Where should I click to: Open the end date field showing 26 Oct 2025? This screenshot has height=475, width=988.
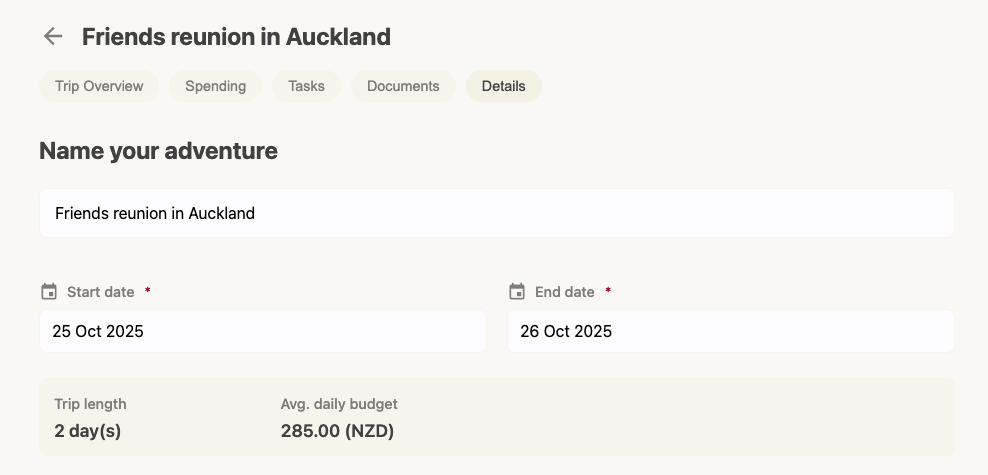(x=730, y=331)
